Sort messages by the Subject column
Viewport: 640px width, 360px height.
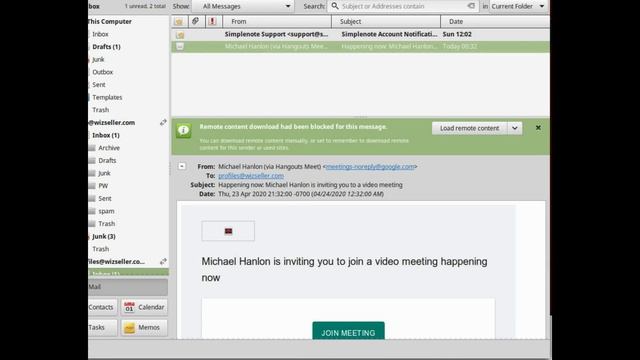386,22
